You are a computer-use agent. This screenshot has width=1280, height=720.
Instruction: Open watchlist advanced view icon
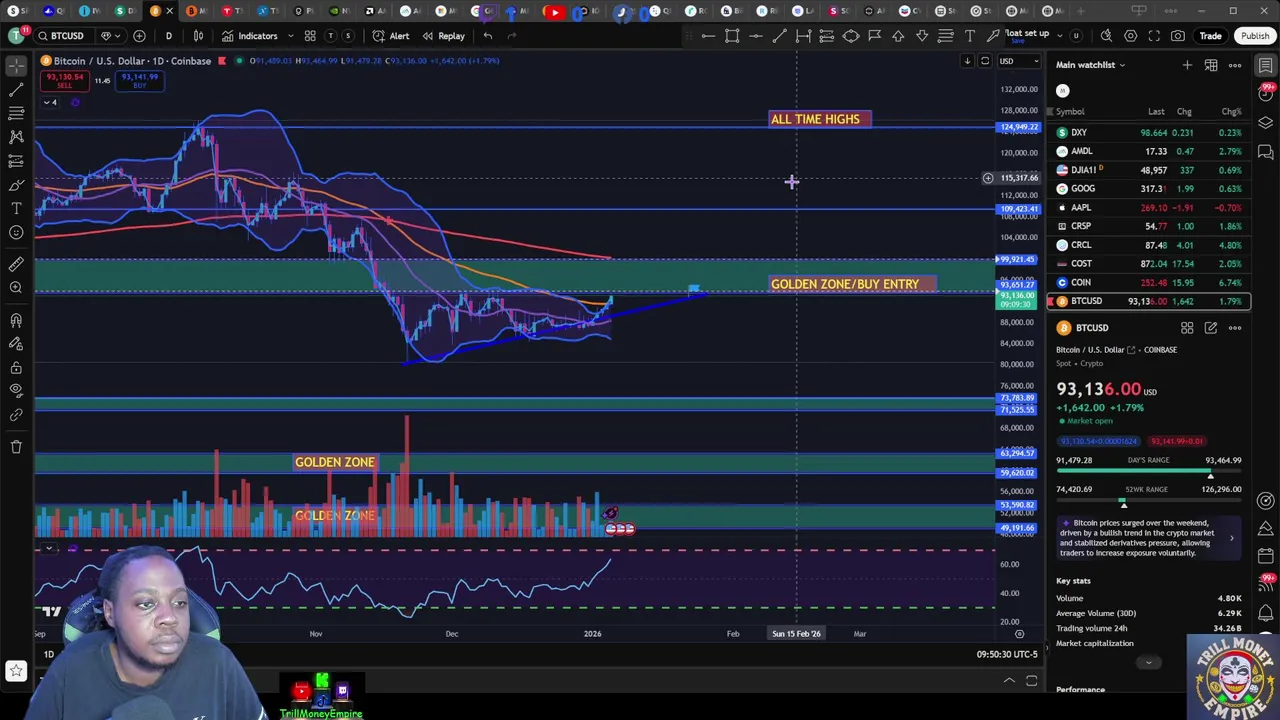pos(1211,65)
